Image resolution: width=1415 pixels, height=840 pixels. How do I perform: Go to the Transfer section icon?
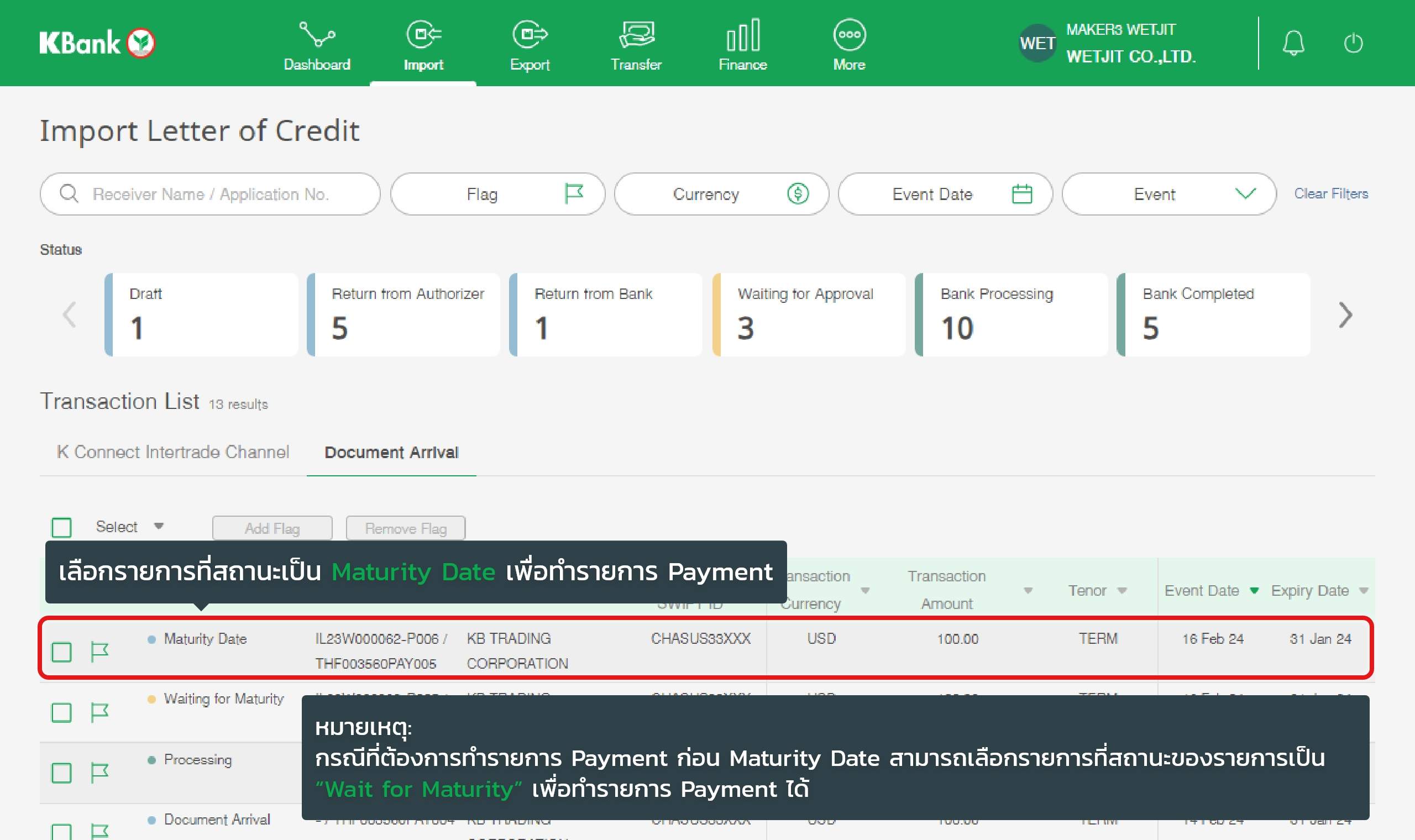636,35
